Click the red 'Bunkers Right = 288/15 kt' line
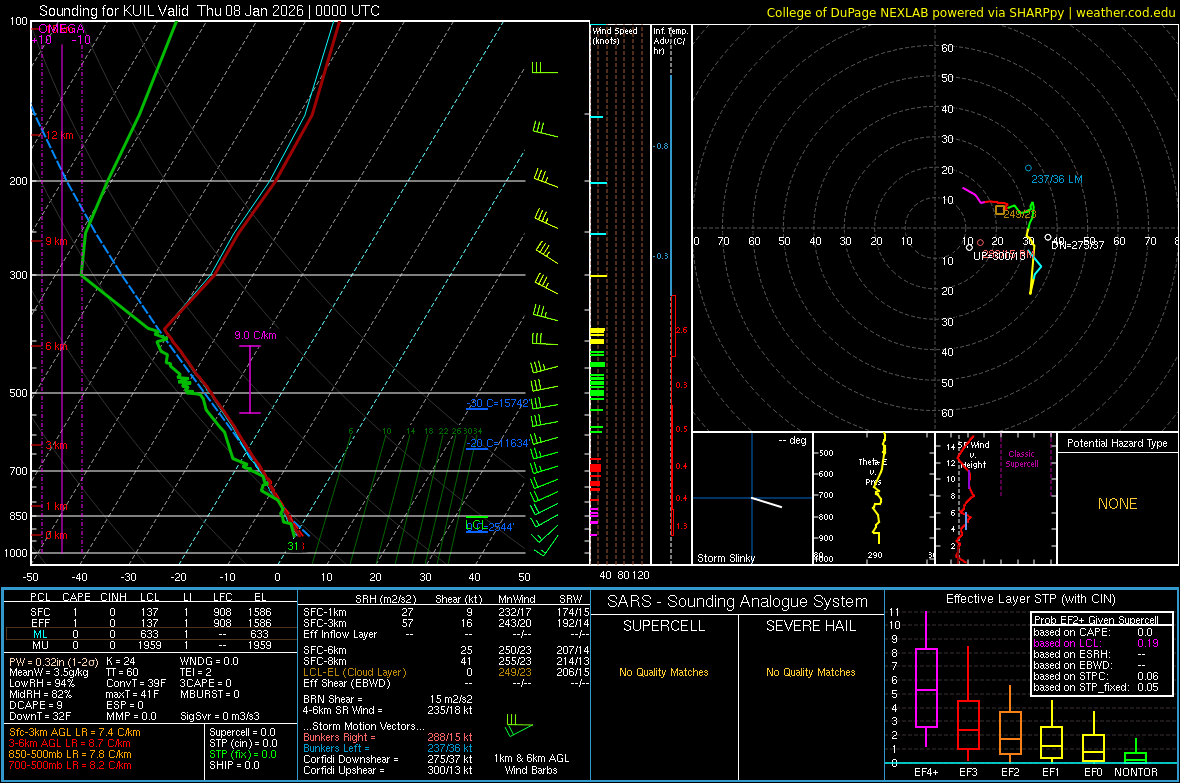The width and height of the screenshot is (1180, 783). click(388, 737)
